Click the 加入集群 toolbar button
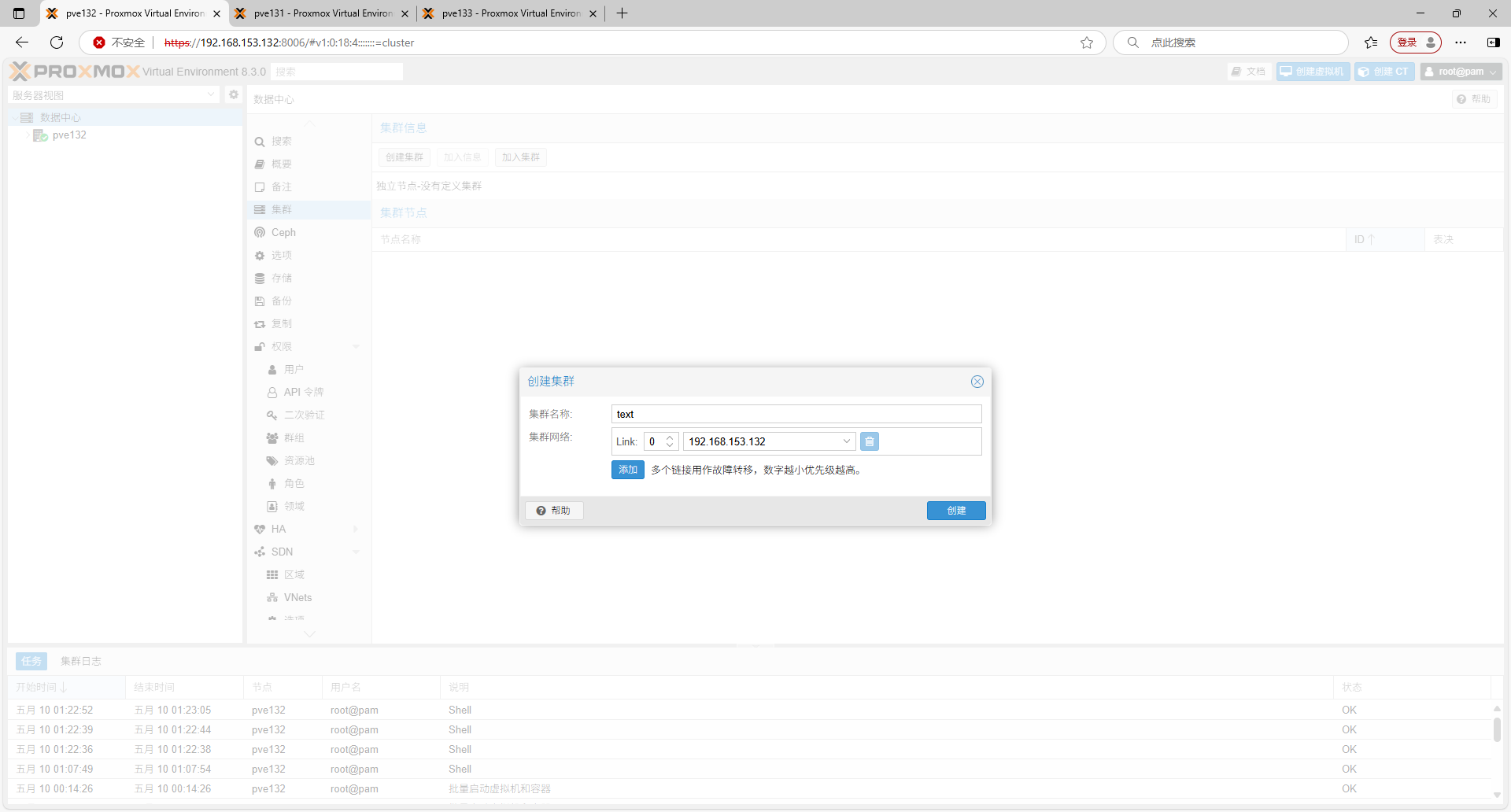The image size is (1511, 812). (521, 157)
